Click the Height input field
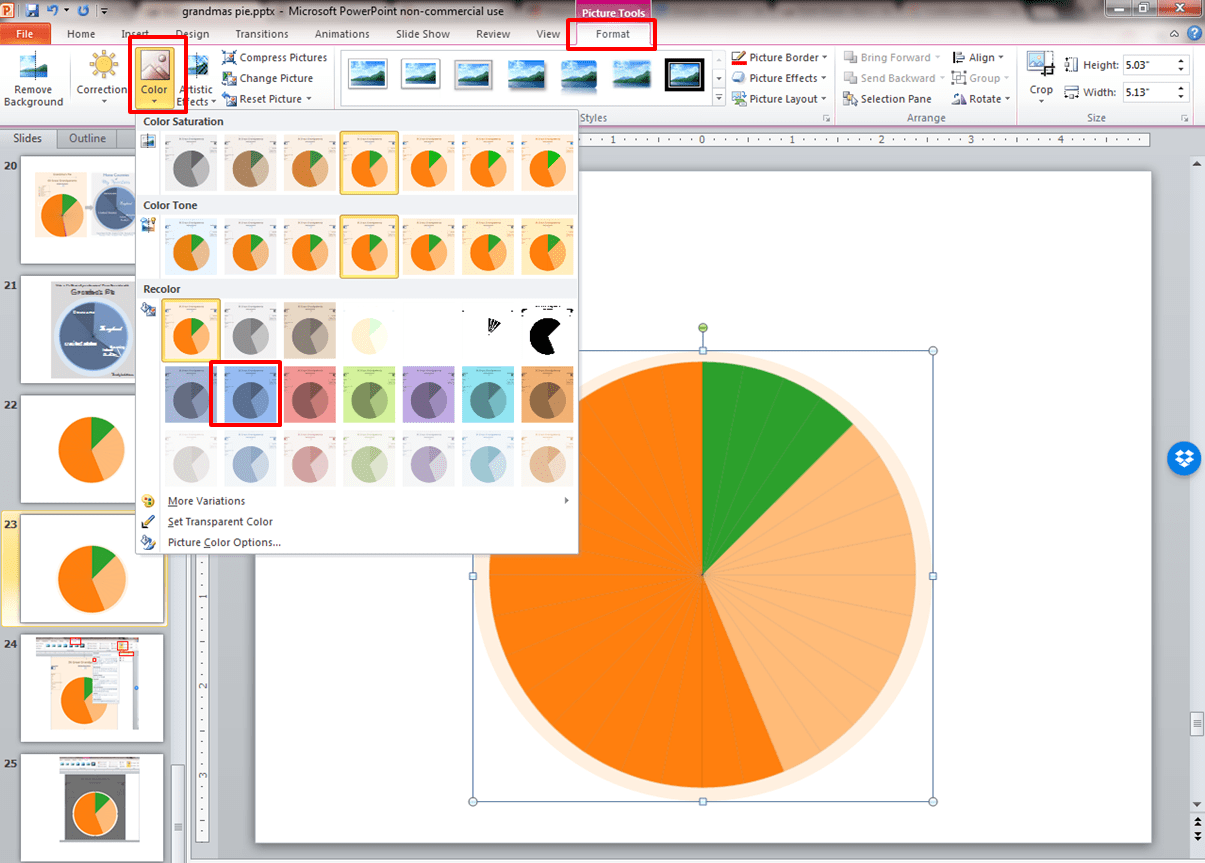1205x863 pixels. tap(1149, 65)
